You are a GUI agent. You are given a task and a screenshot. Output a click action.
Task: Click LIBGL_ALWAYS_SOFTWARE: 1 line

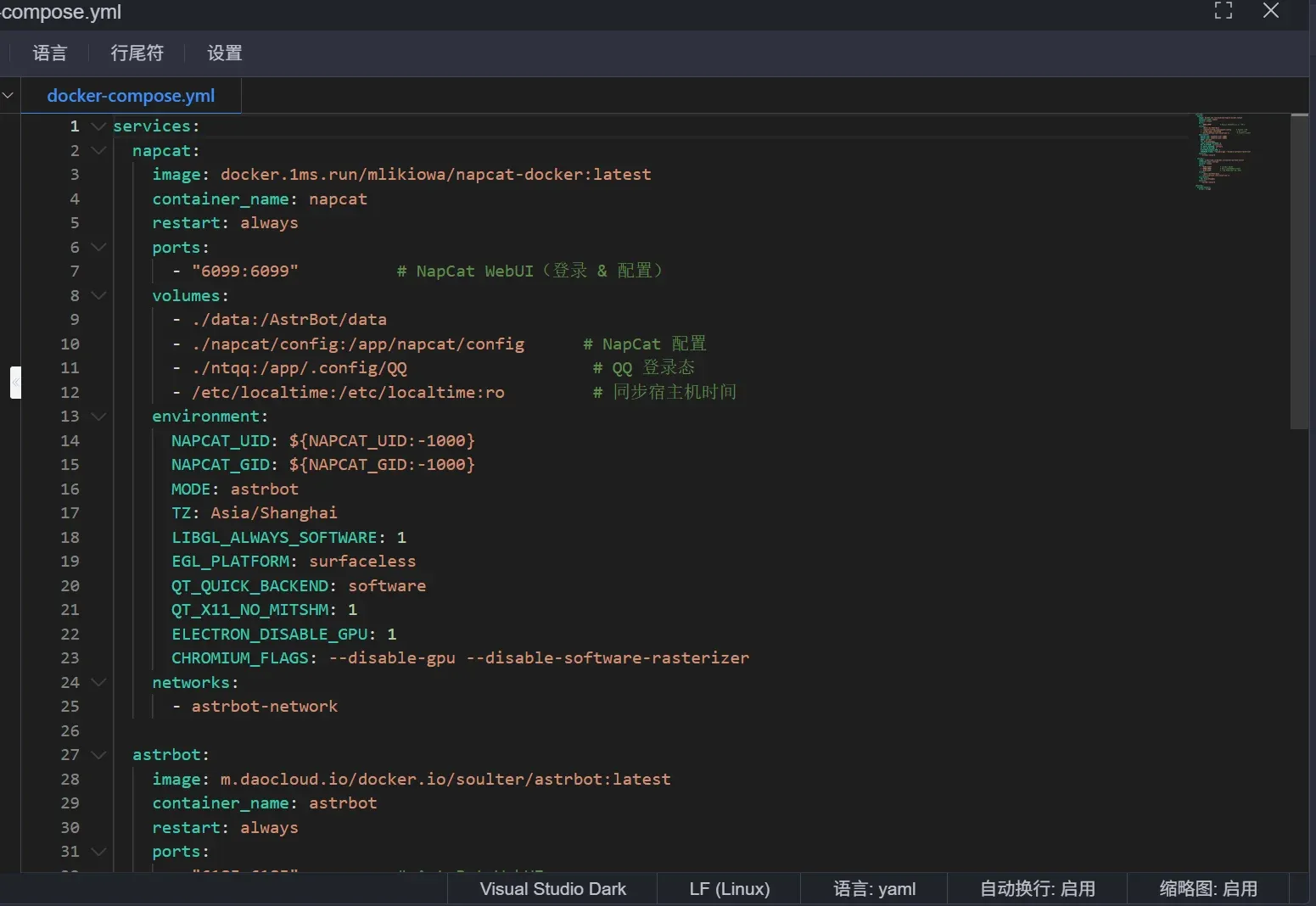(288, 538)
